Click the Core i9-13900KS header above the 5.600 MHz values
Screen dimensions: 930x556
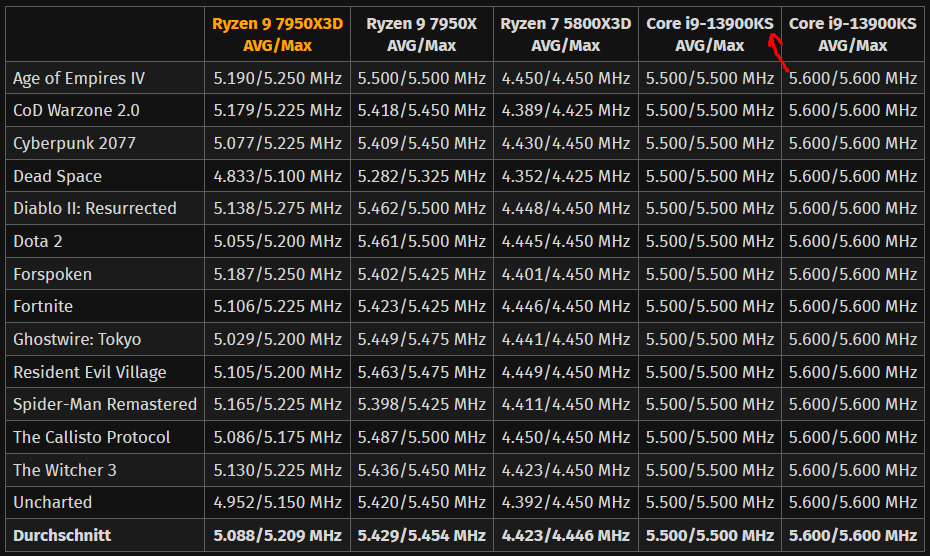tap(852, 34)
